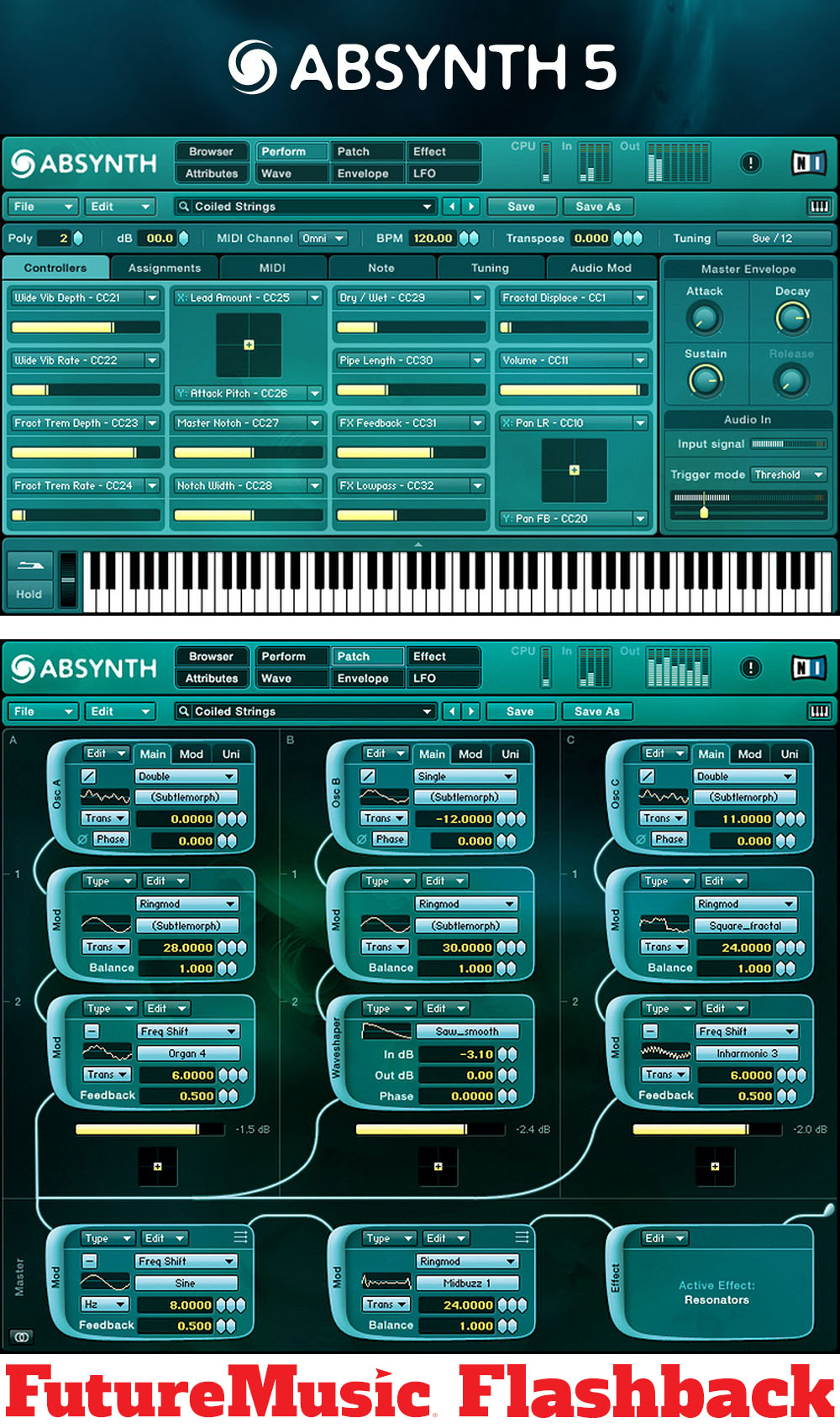The image size is (840, 1428).
Task: Select Osc A Mod tab
Action: [x=192, y=754]
